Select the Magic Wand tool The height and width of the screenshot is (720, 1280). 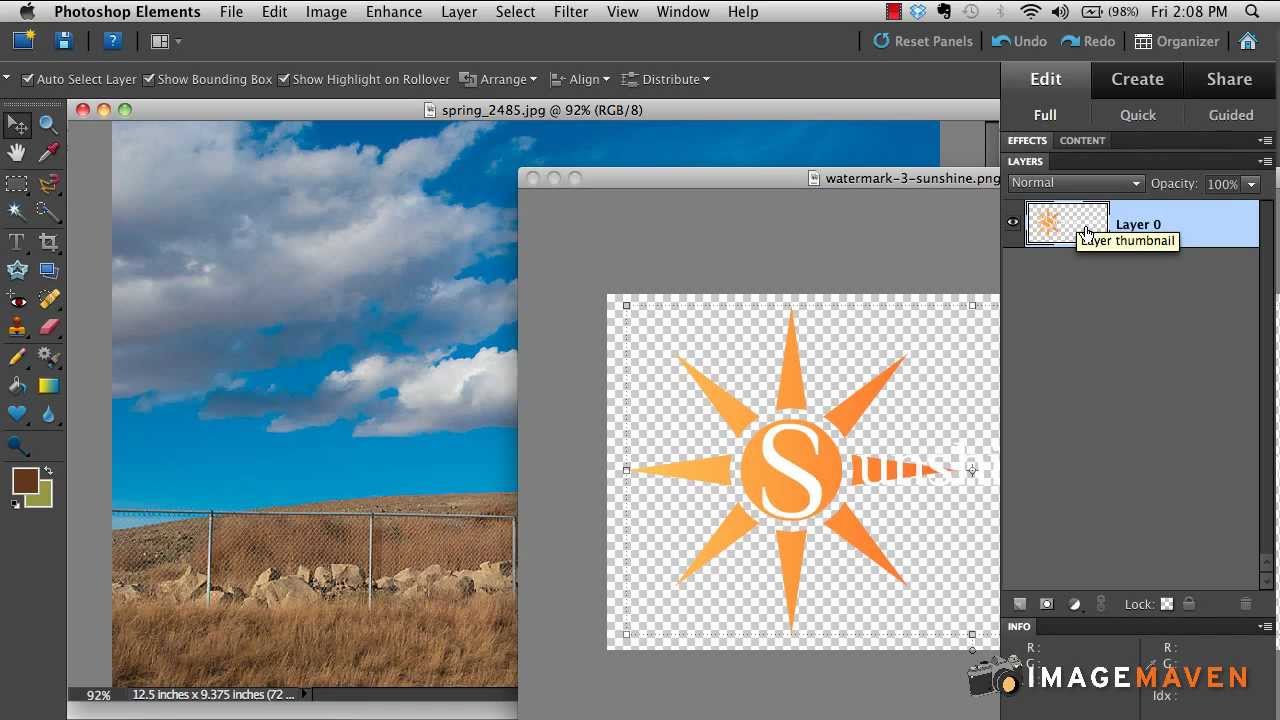click(17, 211)
